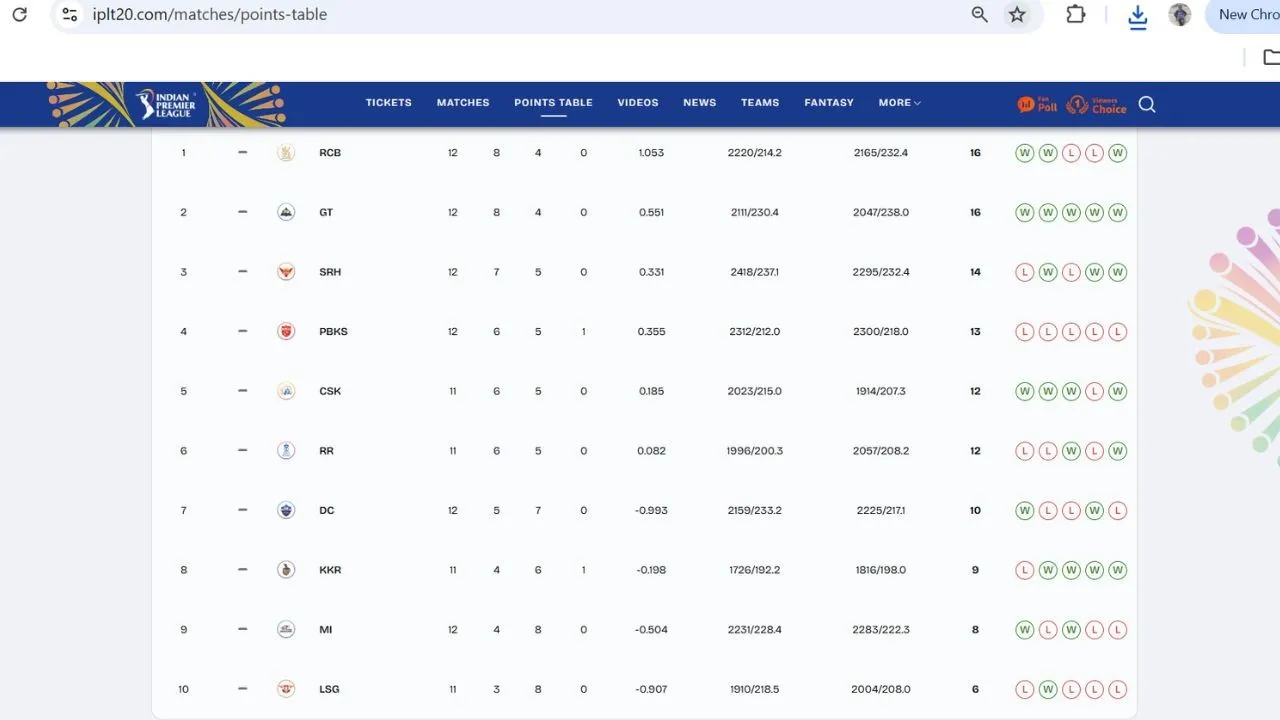This screenshot has height=720, width=1280.
Task: Open the Matches menu item
Action: pos(463,102)
